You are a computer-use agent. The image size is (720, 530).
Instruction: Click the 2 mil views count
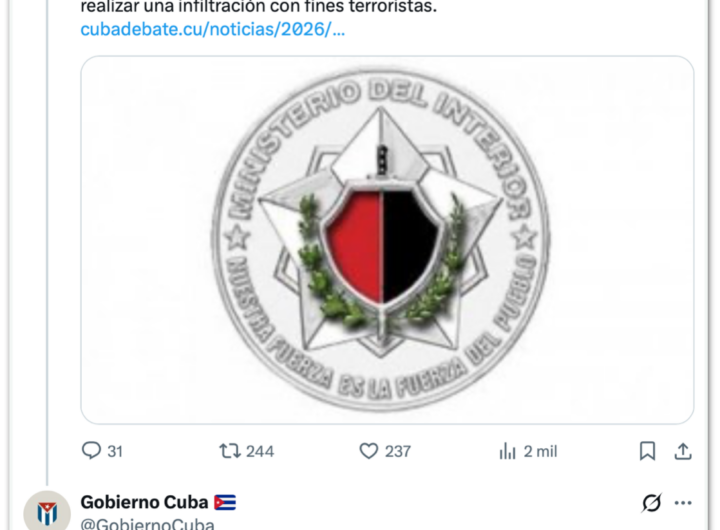coord(540,451)
